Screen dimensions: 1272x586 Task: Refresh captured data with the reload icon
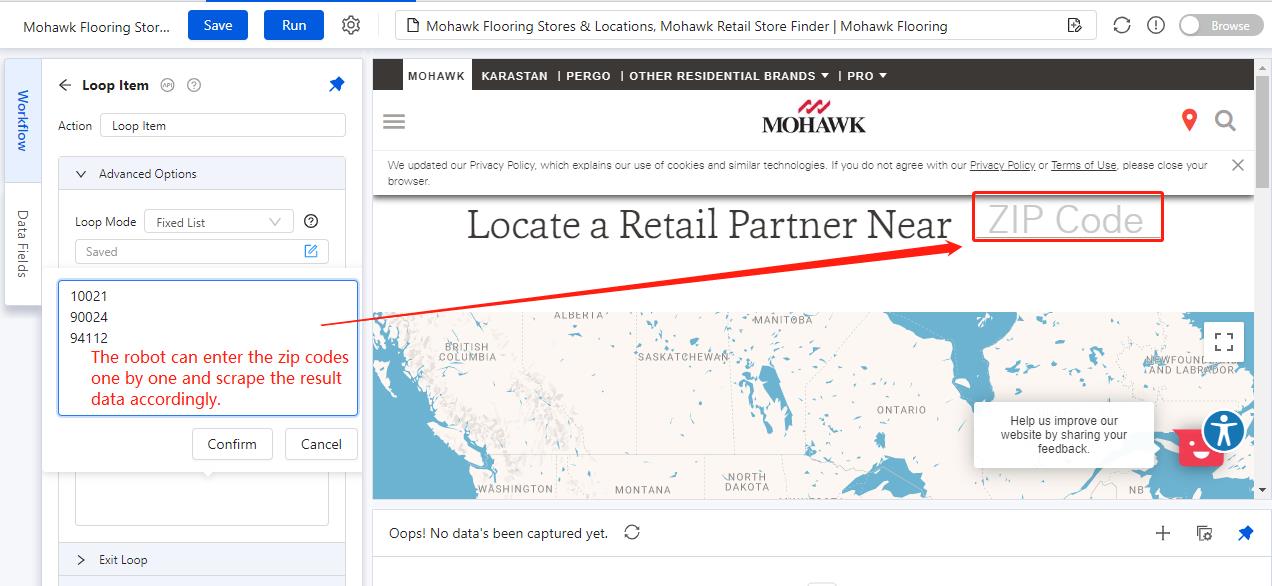pyautogui.click(x=632, y=532)
